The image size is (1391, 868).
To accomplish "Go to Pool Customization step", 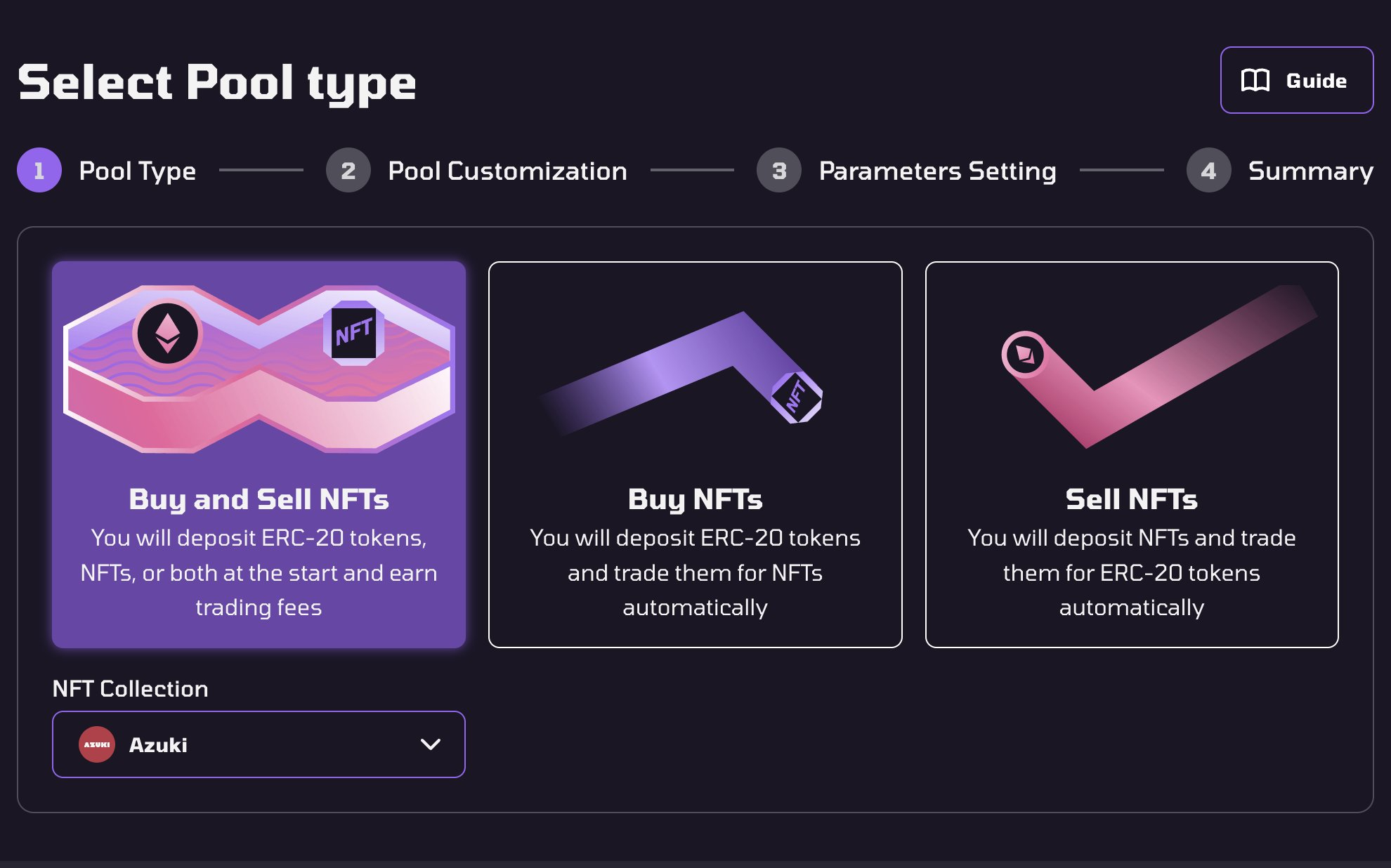I will (507, 171).
